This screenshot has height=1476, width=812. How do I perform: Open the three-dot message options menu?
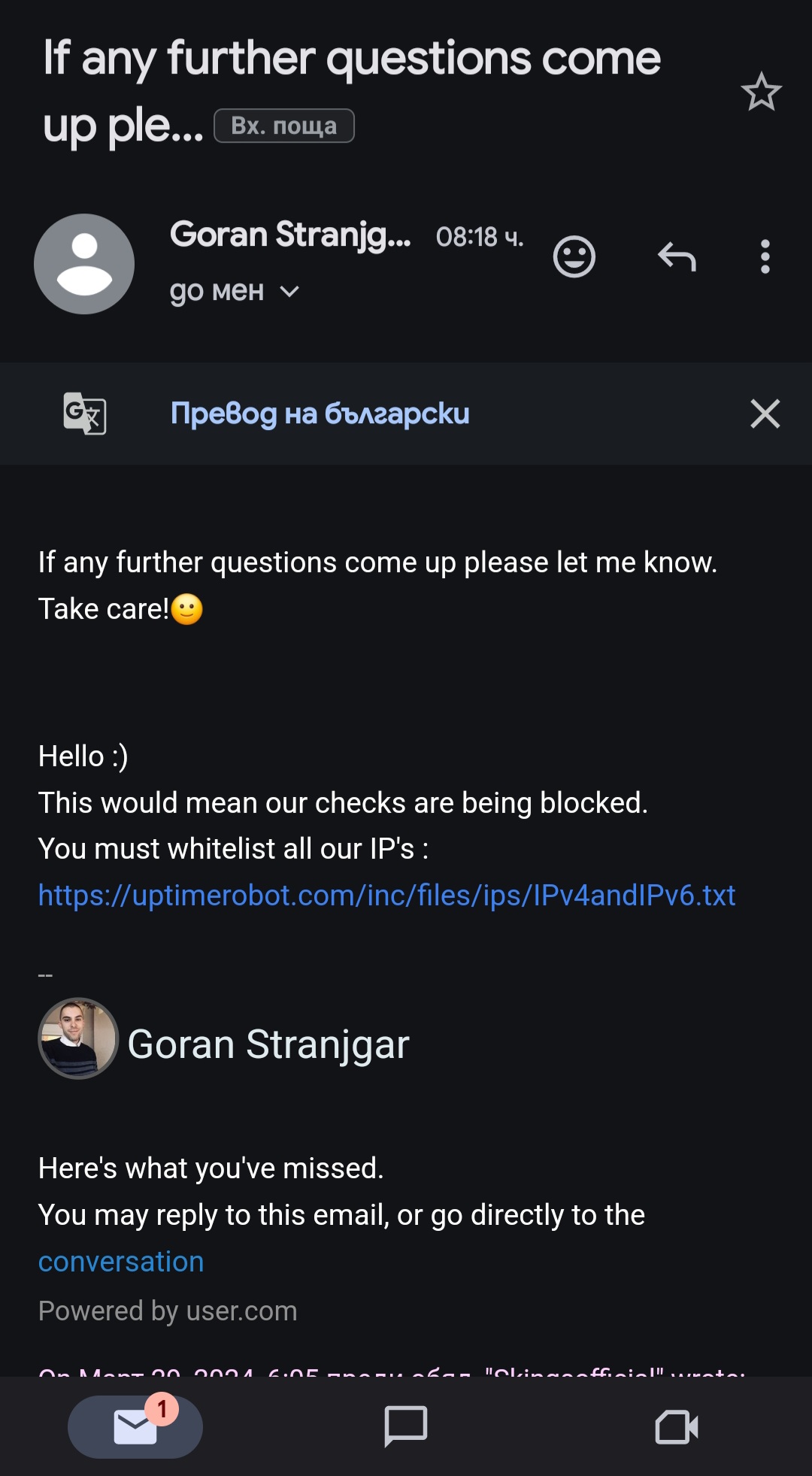click(765, 257)
